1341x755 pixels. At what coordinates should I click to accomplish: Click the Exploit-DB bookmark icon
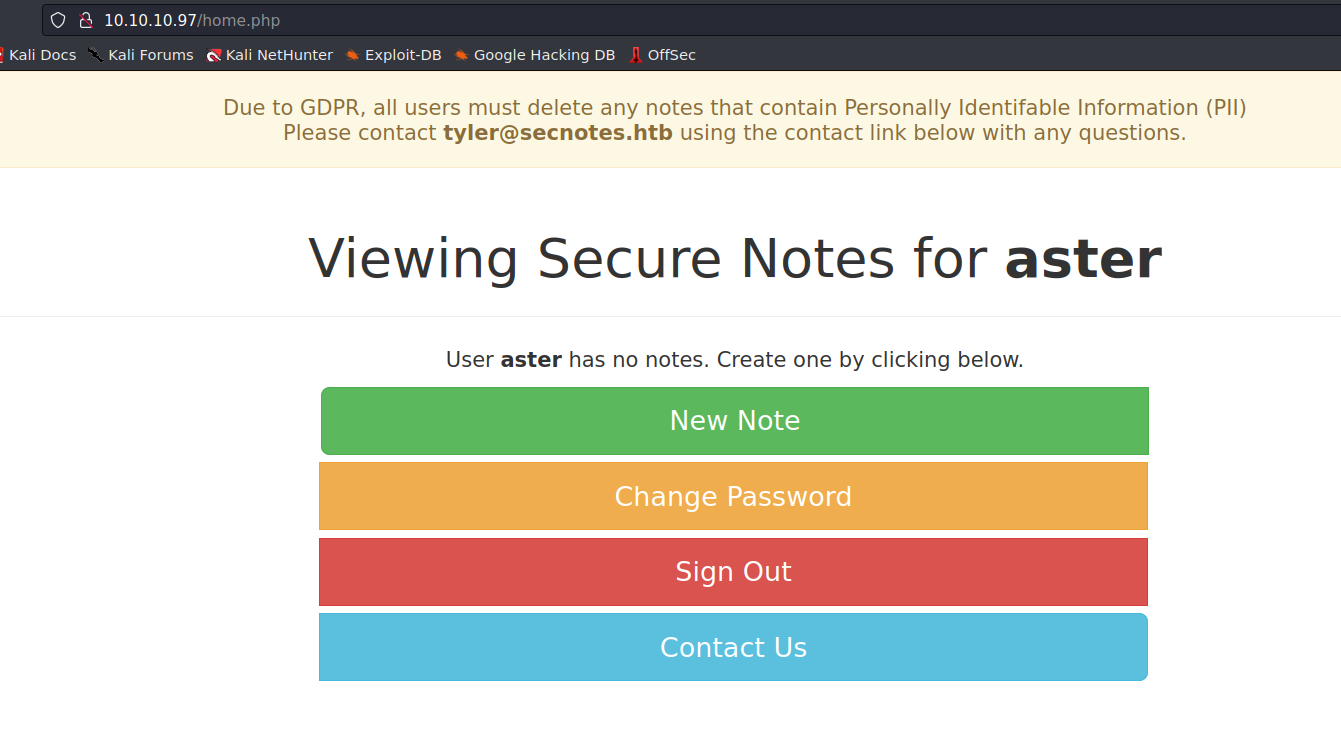(353, 55)
